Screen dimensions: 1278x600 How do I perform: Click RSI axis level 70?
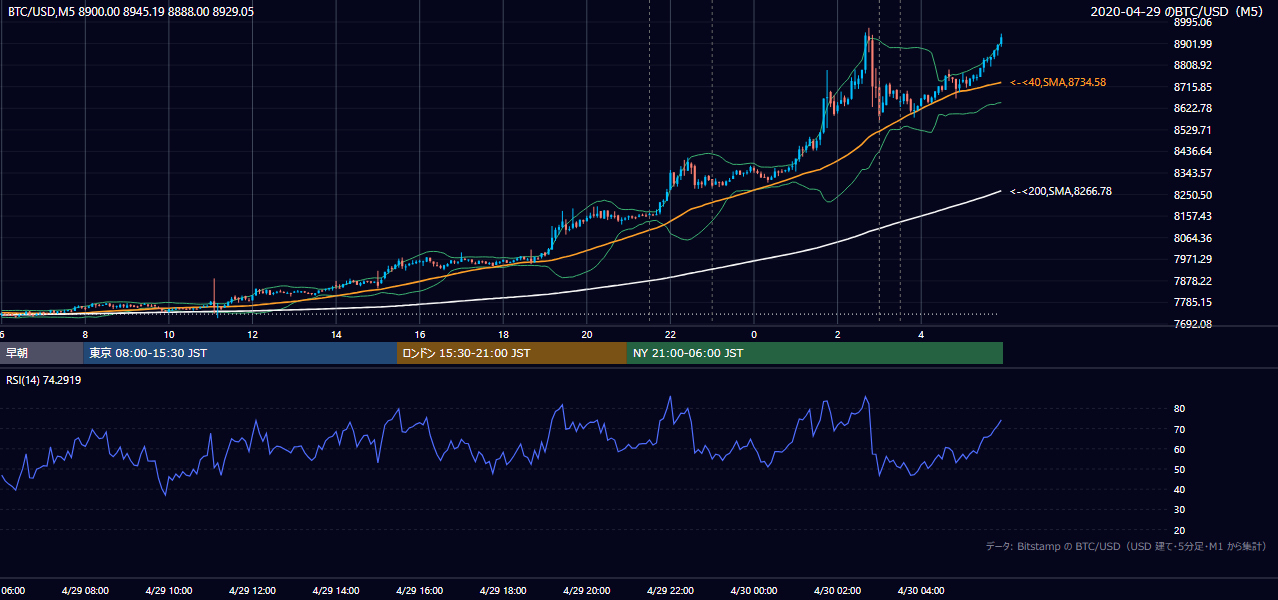(1180, 429)
